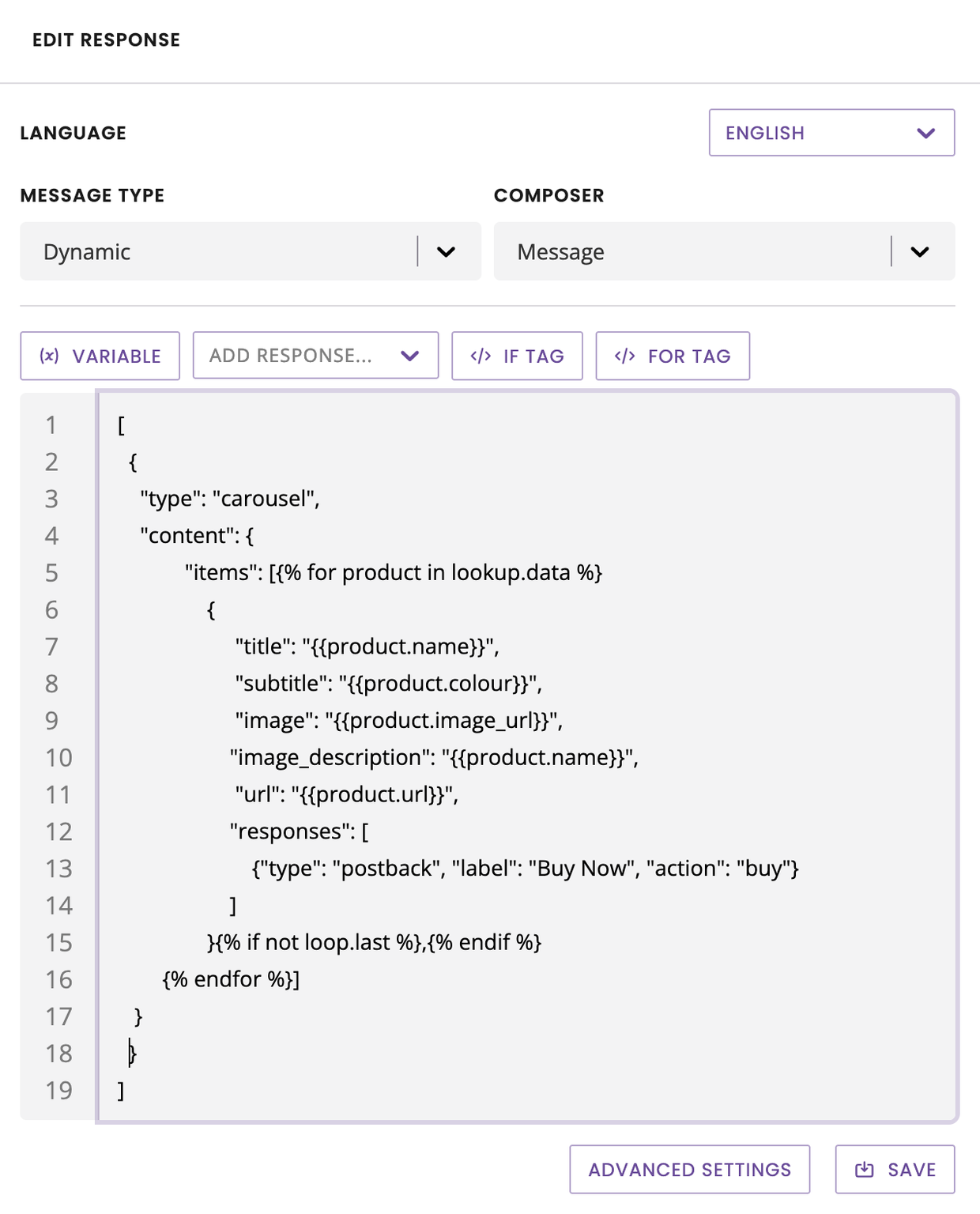Click the chevron icon on the Dynamic selector
This screenshot has width=980, height=1214.
pos(447,251)
